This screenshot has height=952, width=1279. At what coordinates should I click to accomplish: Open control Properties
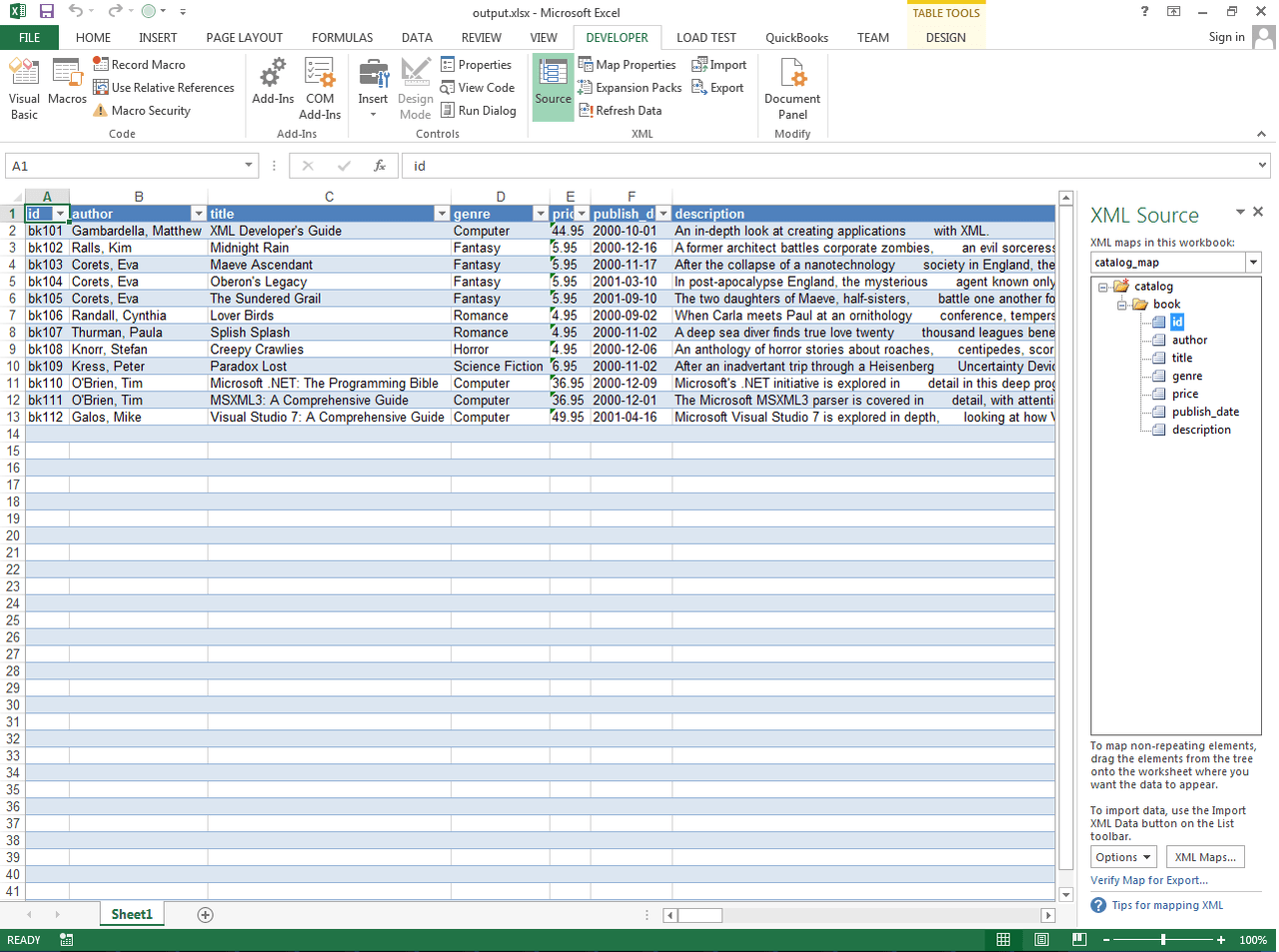click(x=477, y=64)
